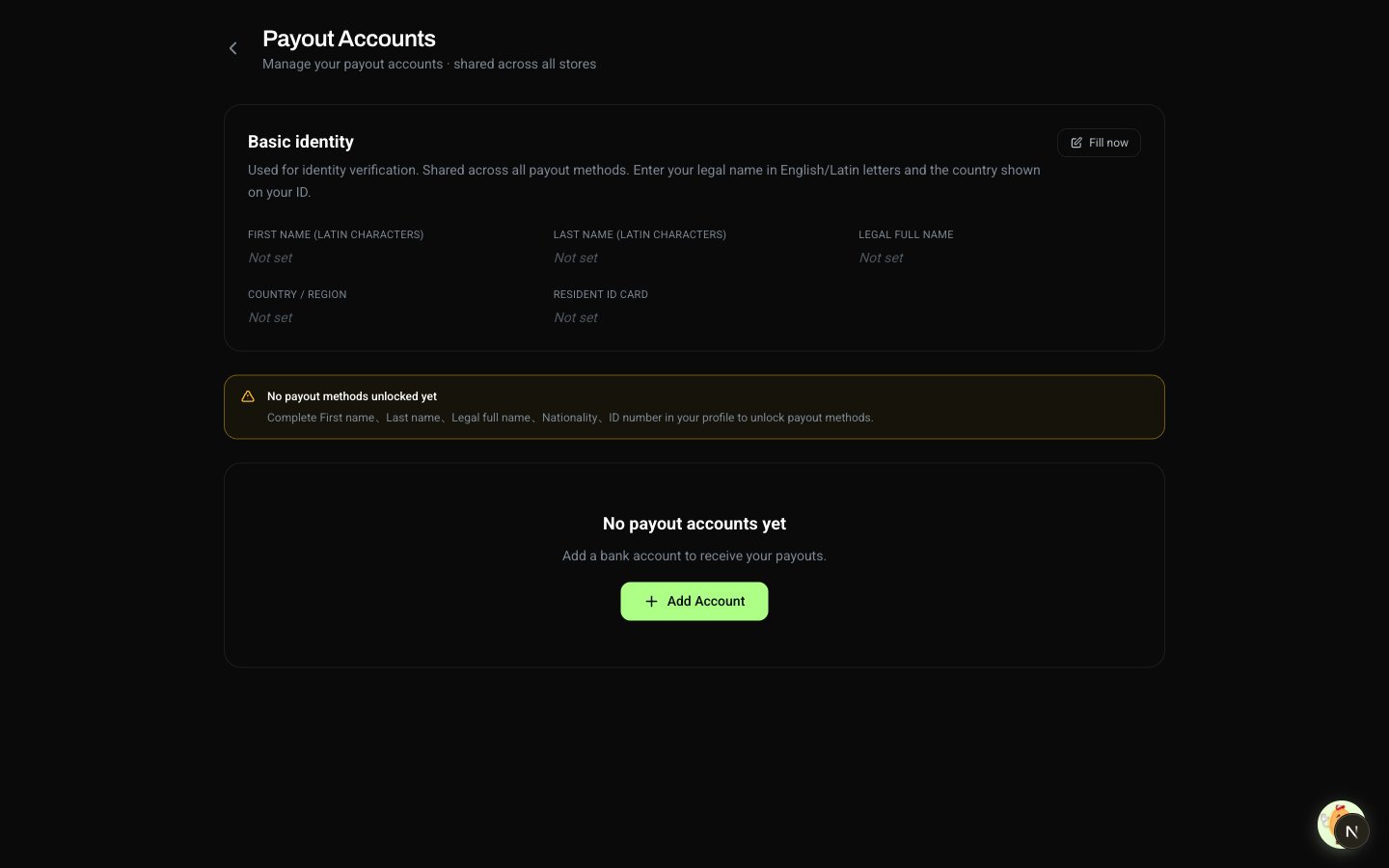Viewport: 1389px width, 868px height.
Task: Click No payout methods unlocked yet text
Action: (352, 396)
